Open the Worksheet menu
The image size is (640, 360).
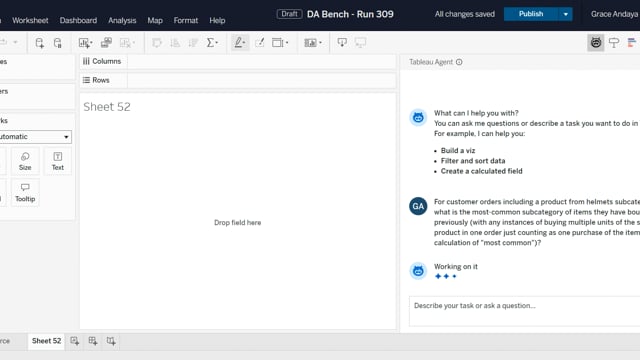click(x=30, y=20)
